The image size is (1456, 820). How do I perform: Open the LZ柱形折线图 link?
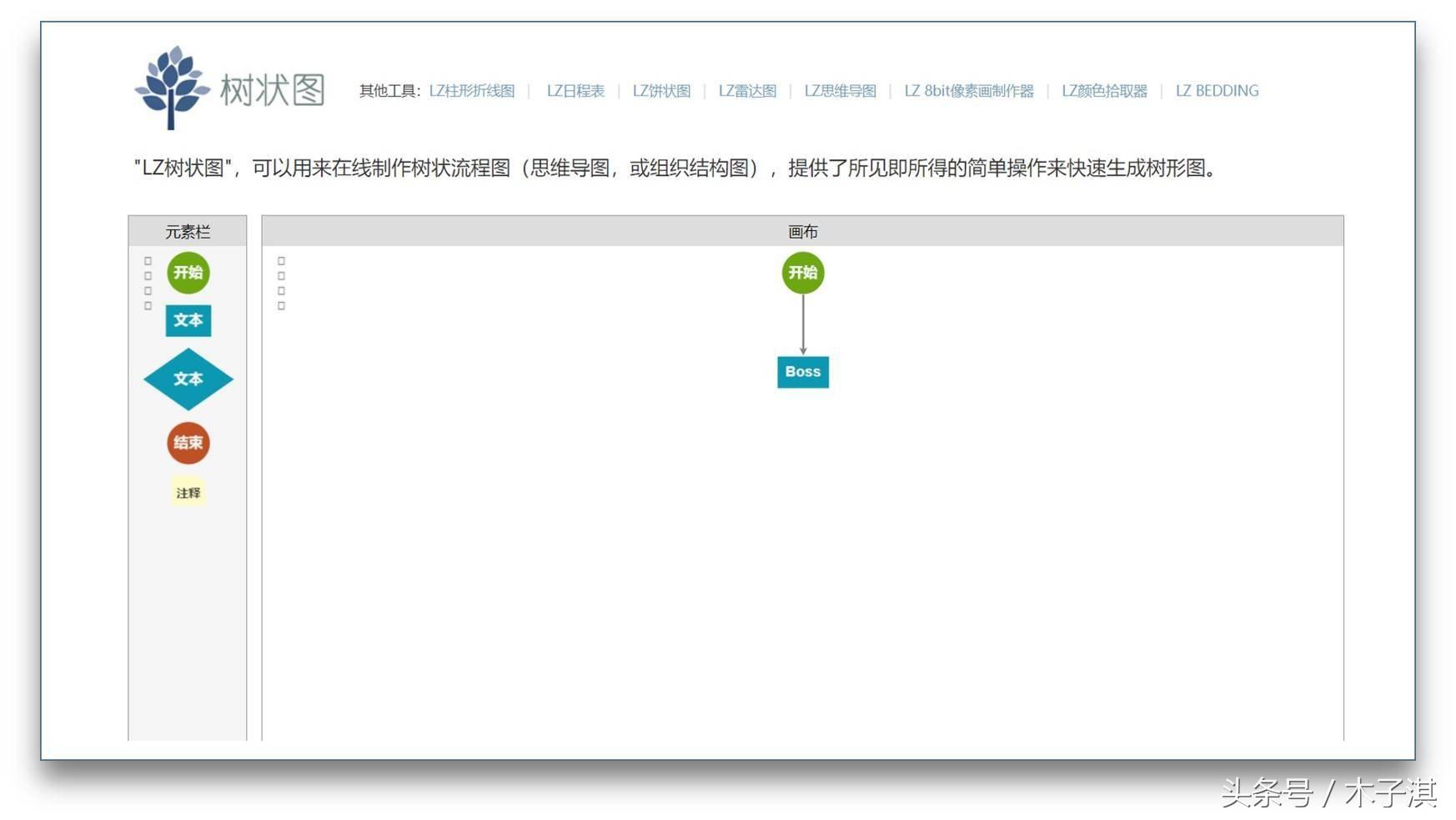pyautogui.click(x=472, y=91)
